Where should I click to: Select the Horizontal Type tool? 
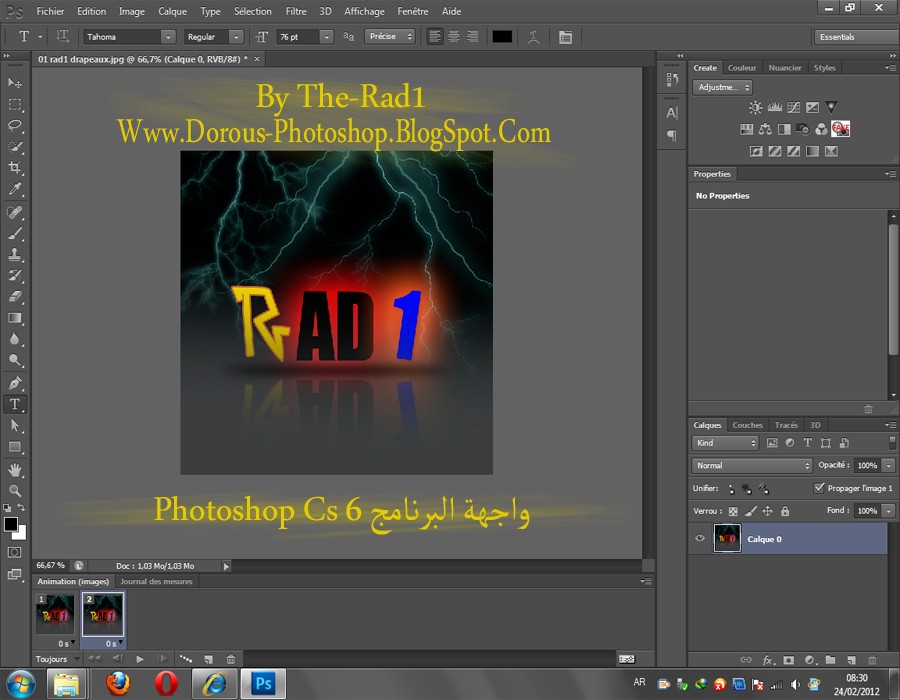(15, 405)
